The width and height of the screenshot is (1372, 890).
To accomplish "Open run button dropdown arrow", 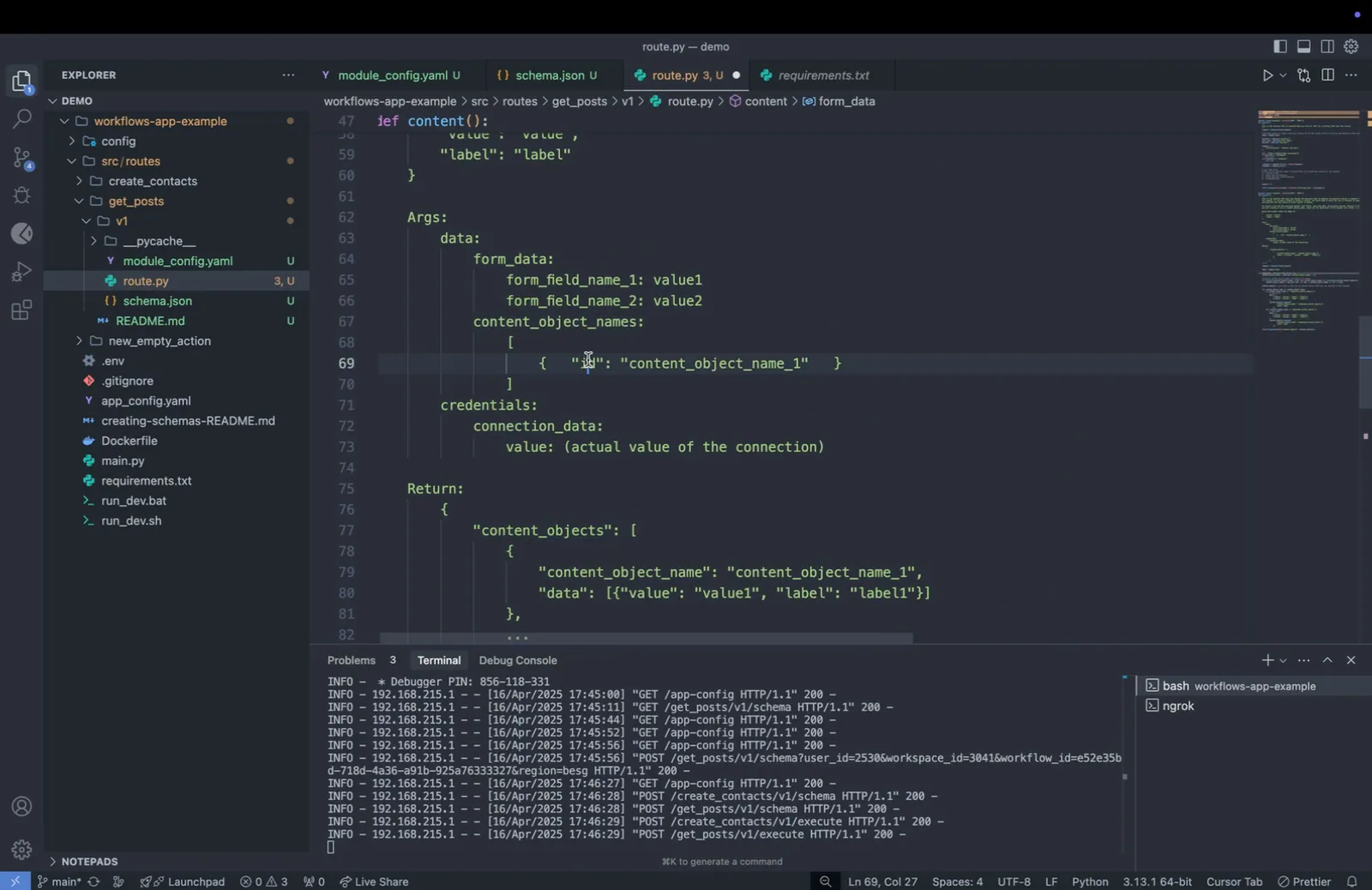I will pyautogui.click(x=1283, y=75).
